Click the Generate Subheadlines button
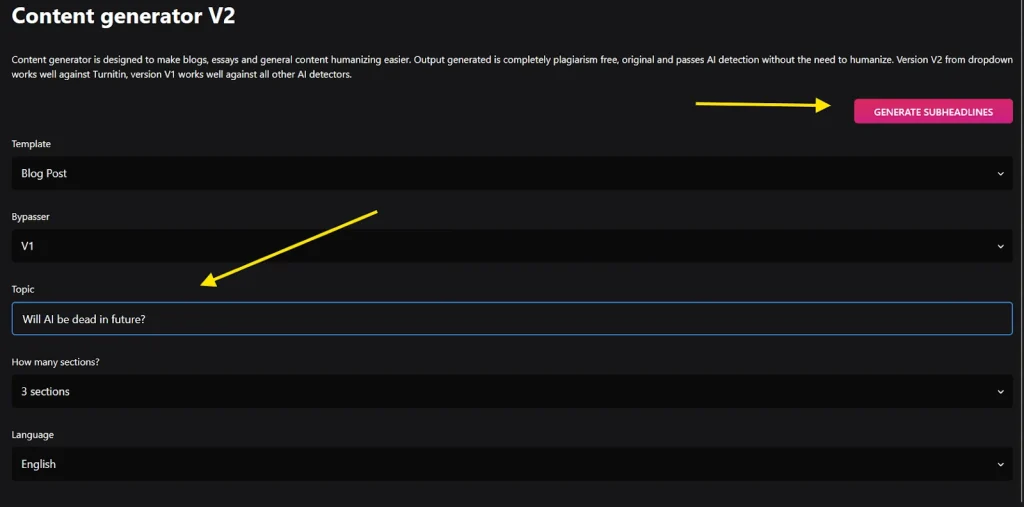The height and width of the screenshot is (507, 1024). [933, 112]
